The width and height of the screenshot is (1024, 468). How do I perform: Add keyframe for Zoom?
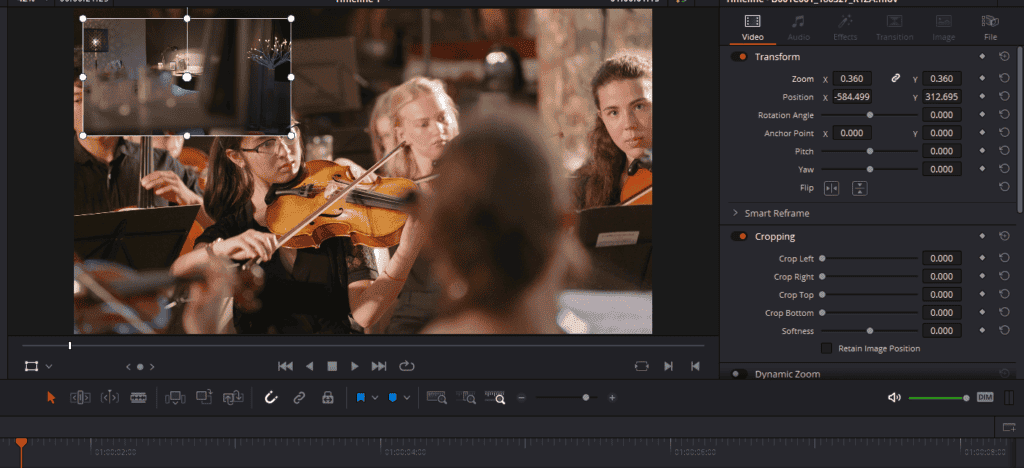[x=982, y=78]
